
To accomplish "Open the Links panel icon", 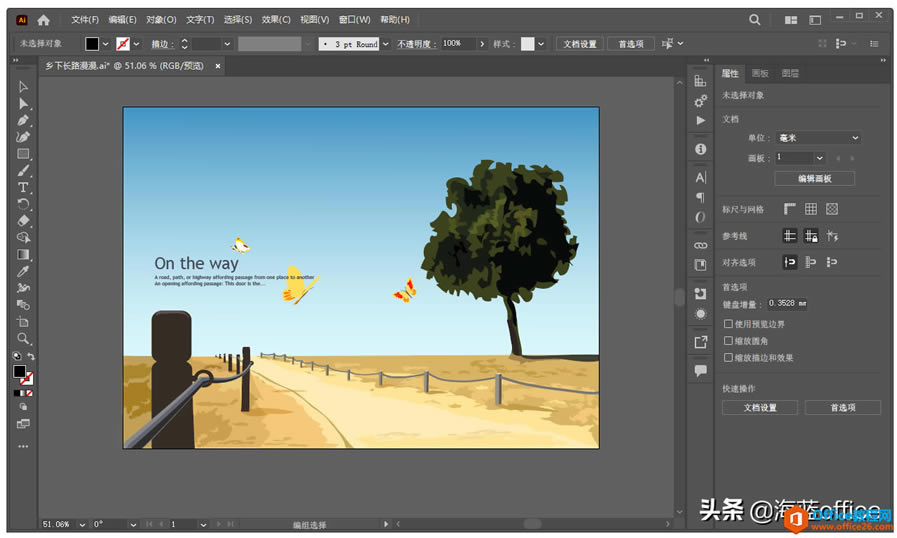I will pyautogui.click(x=700, y=245).
